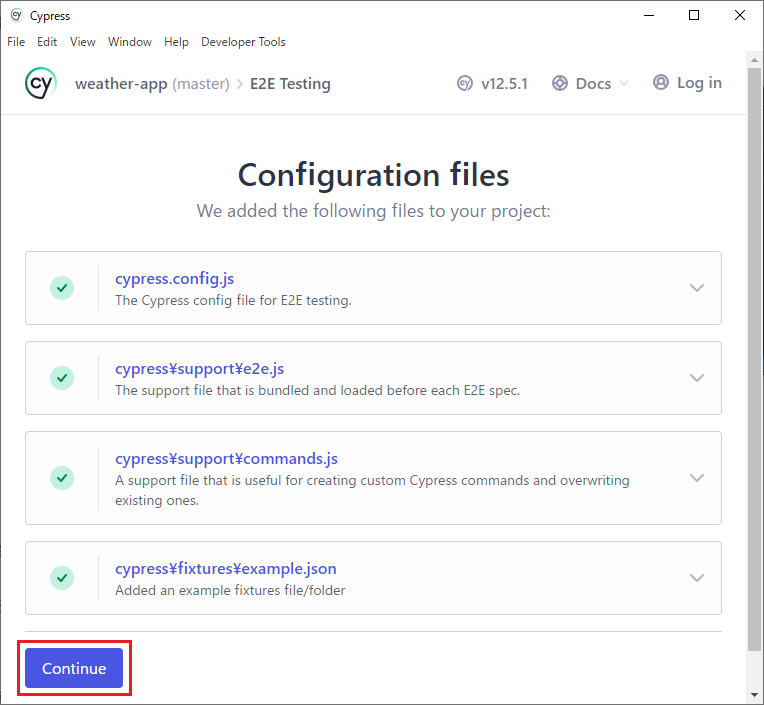Image resolution: width=764 pixels, height=705 pixels.
Task: Click the Cypress version icon beside v12.5.1
Action: click(x=465, y=83)
